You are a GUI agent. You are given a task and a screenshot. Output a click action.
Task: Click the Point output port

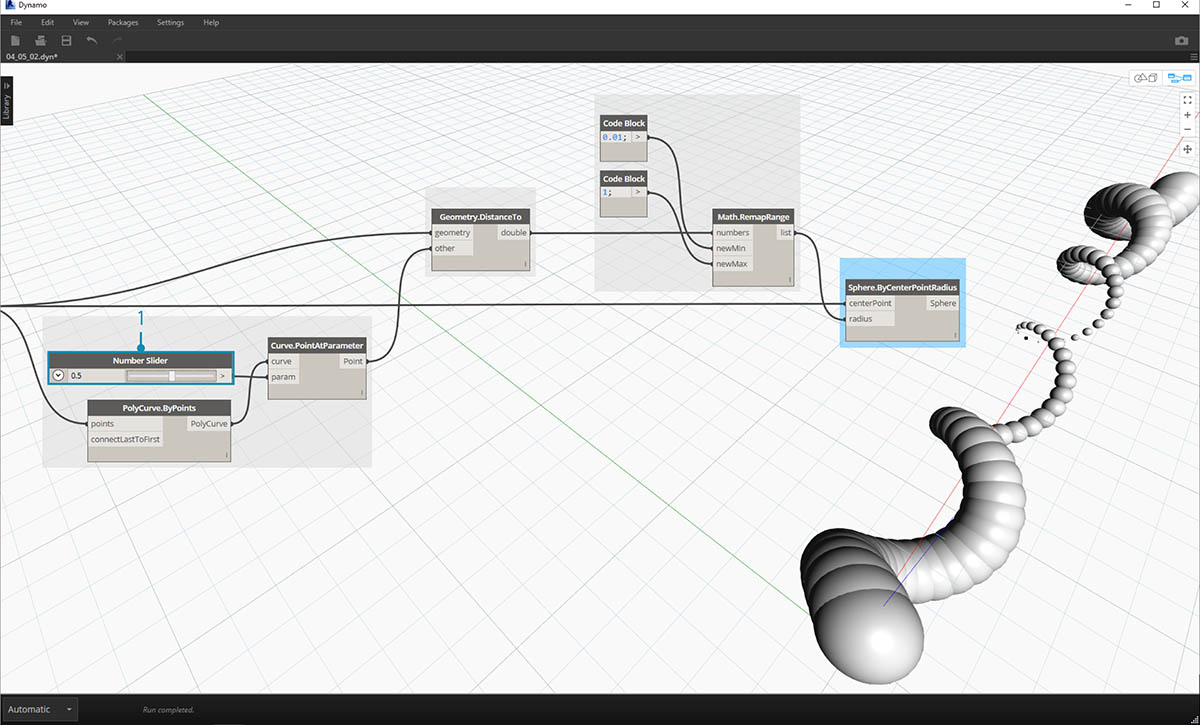click(353, 361)
